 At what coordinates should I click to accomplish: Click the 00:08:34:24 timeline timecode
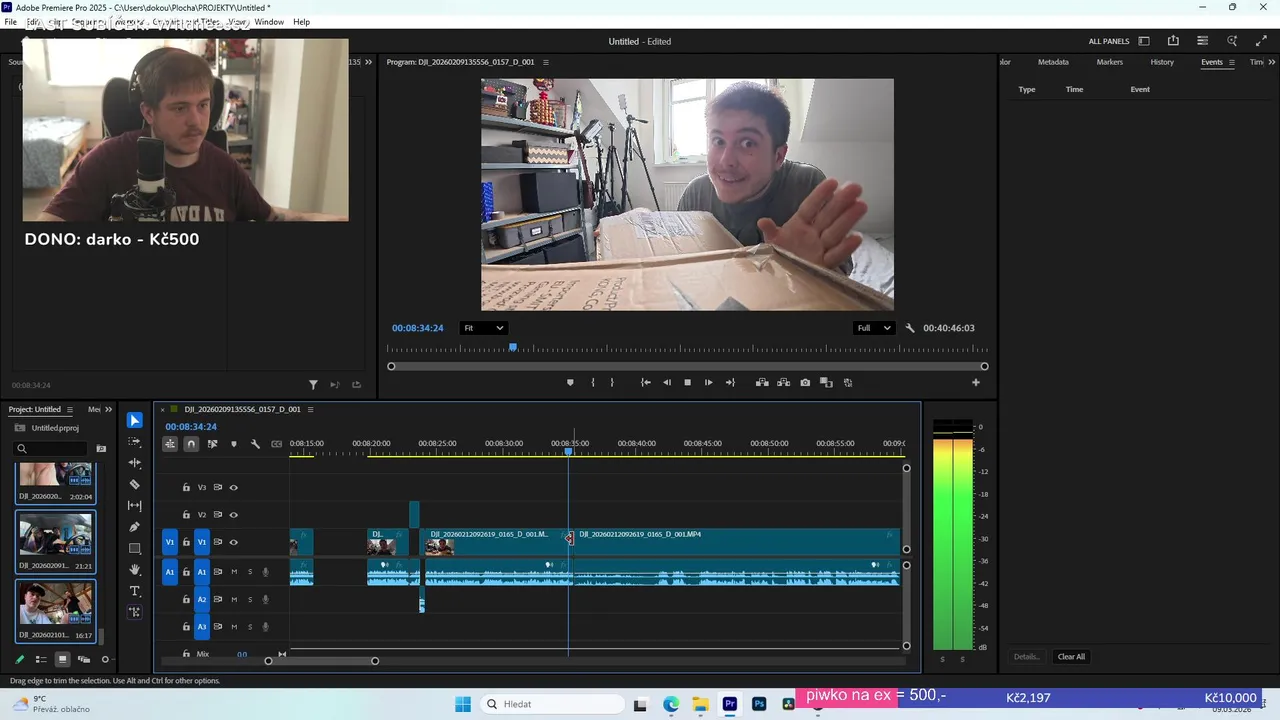tap(191, 427)
